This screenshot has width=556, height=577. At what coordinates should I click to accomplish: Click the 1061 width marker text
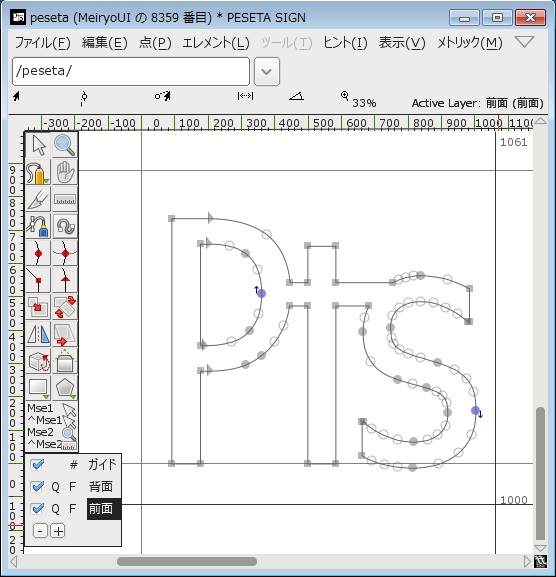(513, 142)
